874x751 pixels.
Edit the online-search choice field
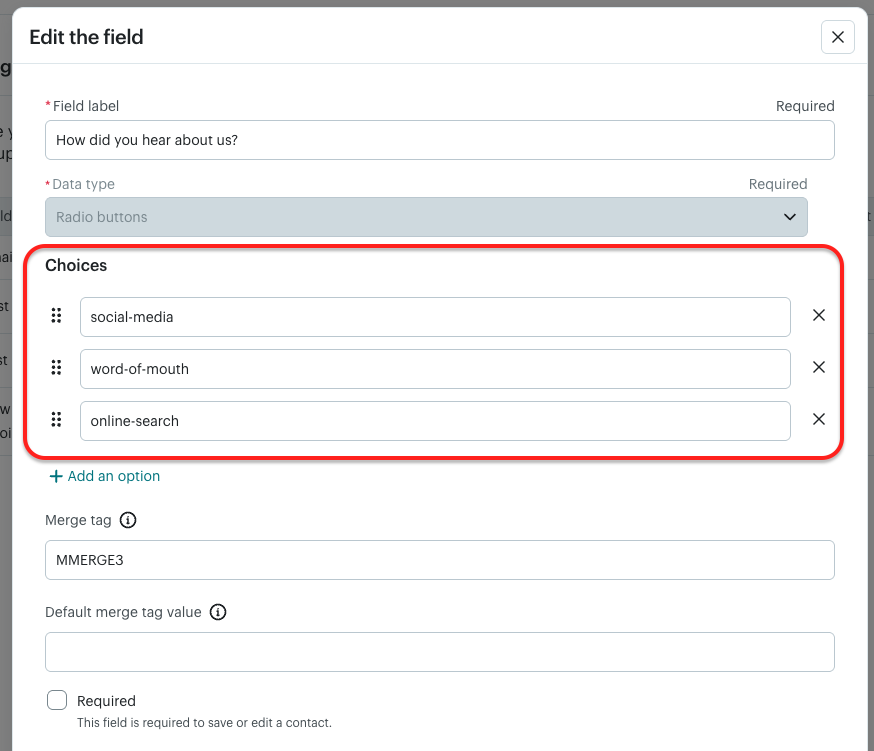(x=435, y=421)
